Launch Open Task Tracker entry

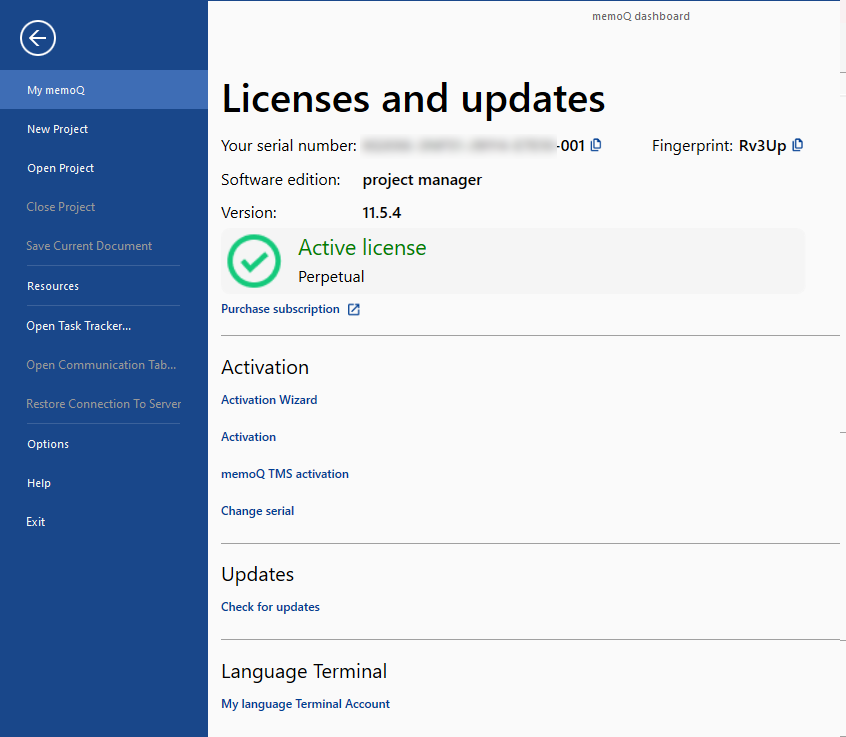(104, 326)
